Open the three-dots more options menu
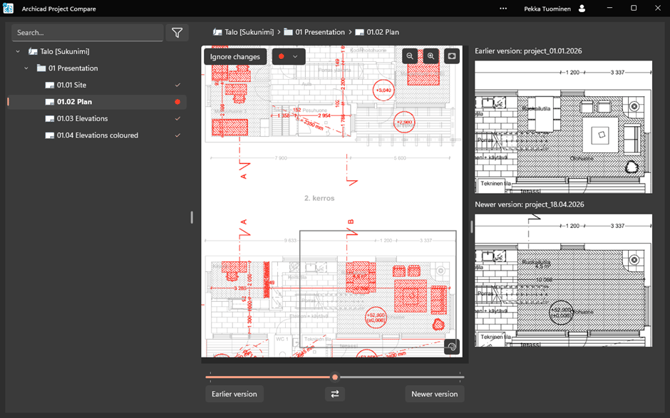Image resolution: width=670 pixels, height=418 pixels. point(504,8)
